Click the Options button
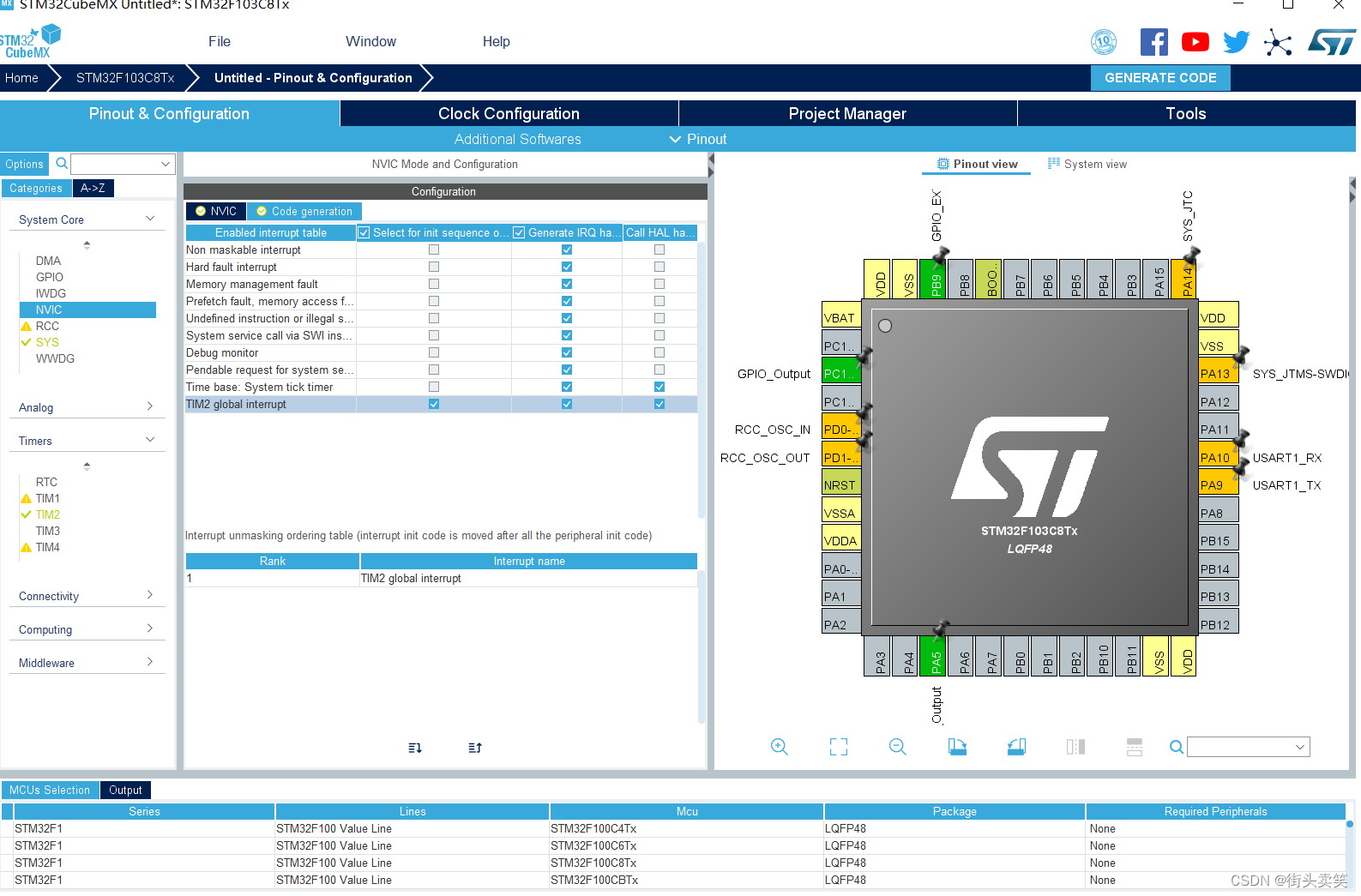Screen dimensions: 1361x896 coord(24,164)
